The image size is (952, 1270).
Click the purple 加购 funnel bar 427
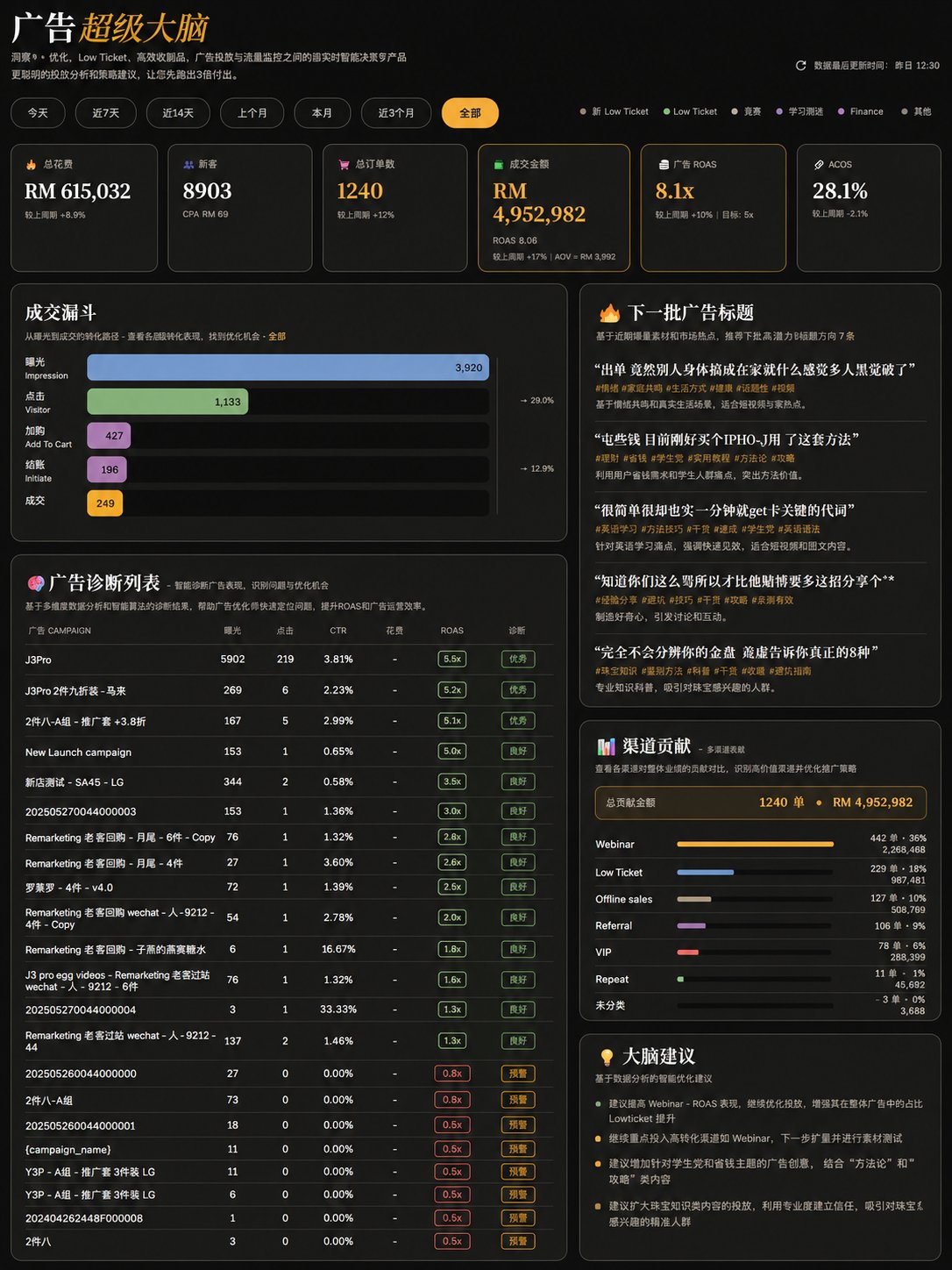(109, 436)
